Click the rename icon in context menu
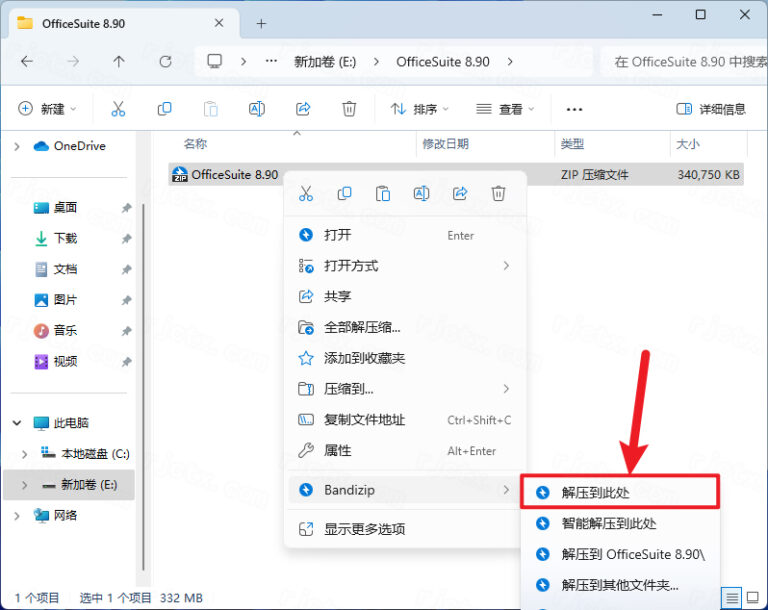768x610 pixels. [421, 194]
